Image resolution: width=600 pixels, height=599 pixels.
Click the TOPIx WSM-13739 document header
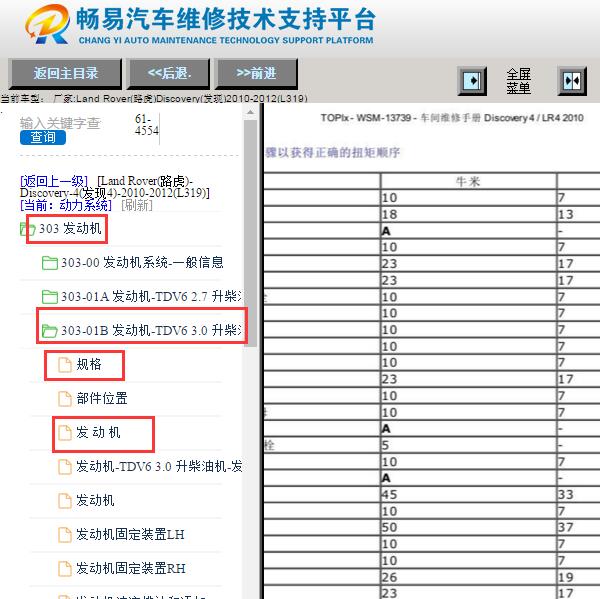[452, 118]
